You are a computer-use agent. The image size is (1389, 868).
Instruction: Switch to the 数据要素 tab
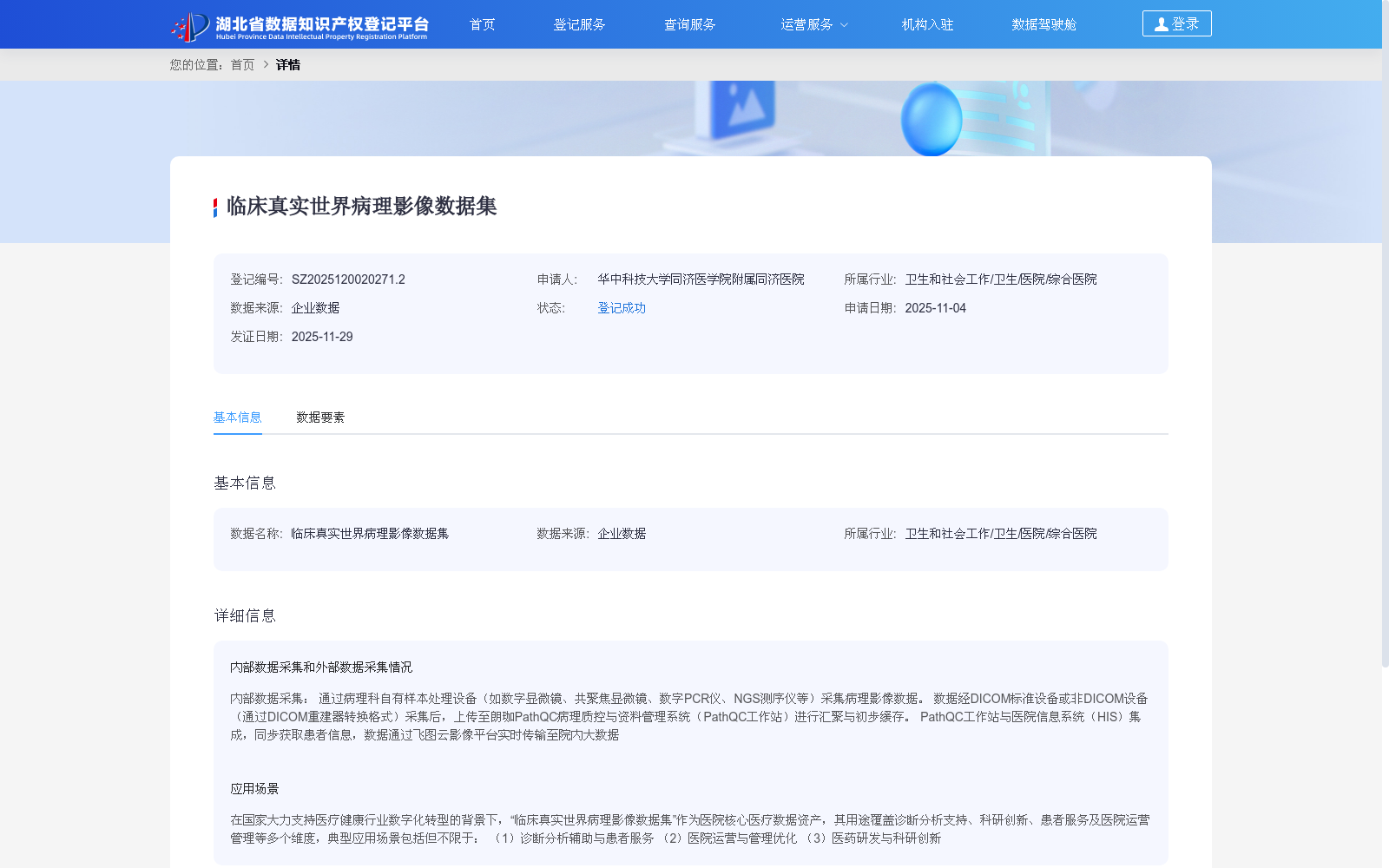320,418
